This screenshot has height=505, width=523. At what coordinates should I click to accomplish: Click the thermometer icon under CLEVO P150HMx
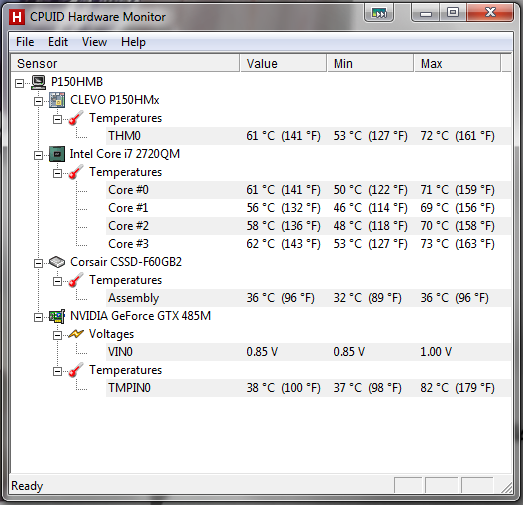(76, 118)
